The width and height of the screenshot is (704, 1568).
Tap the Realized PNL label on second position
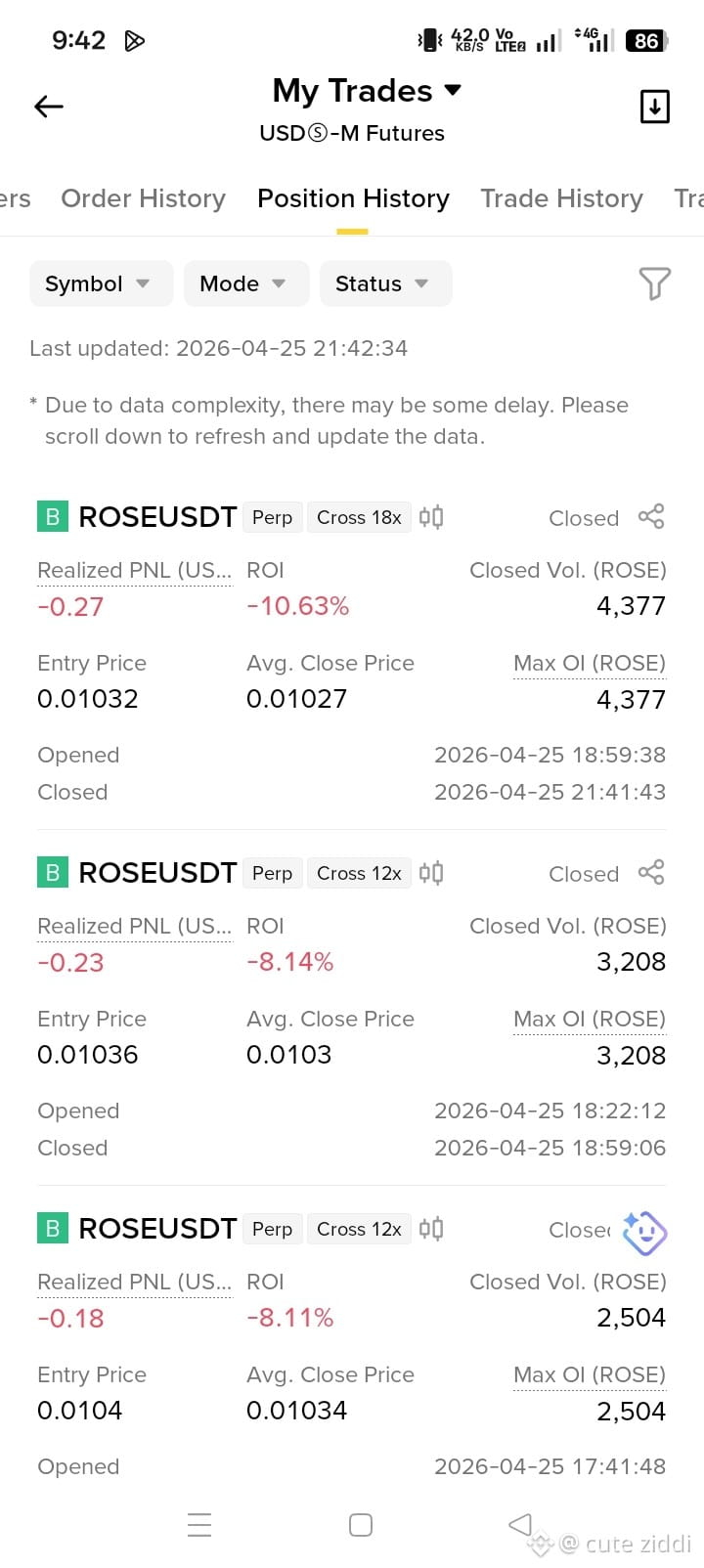pos(134,927)
